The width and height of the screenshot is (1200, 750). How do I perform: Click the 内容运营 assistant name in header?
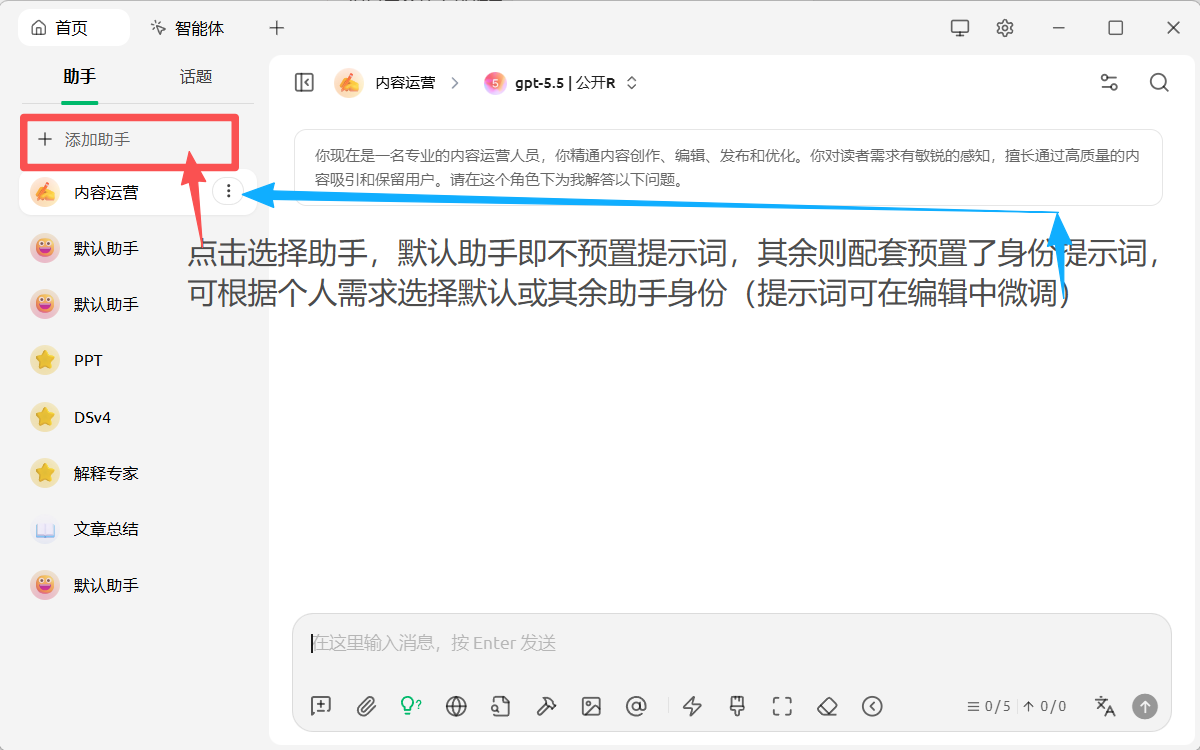tap(405, 83)
